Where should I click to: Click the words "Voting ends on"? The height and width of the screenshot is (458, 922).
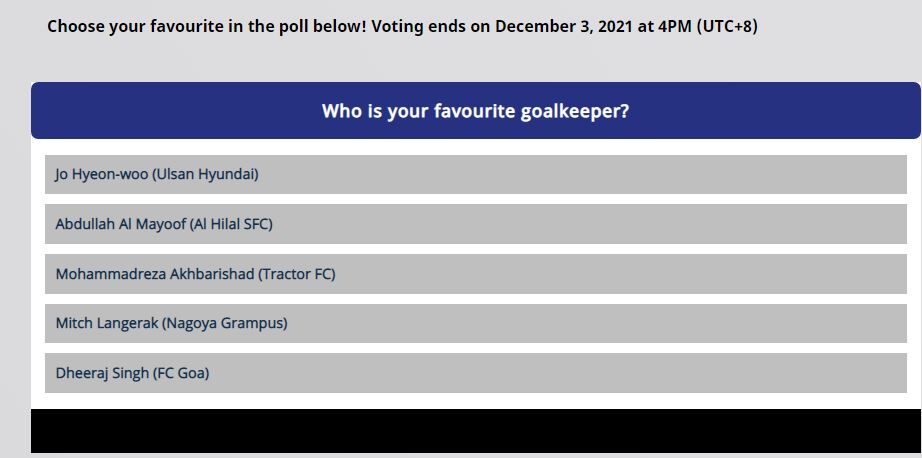(x=431, y=26)
